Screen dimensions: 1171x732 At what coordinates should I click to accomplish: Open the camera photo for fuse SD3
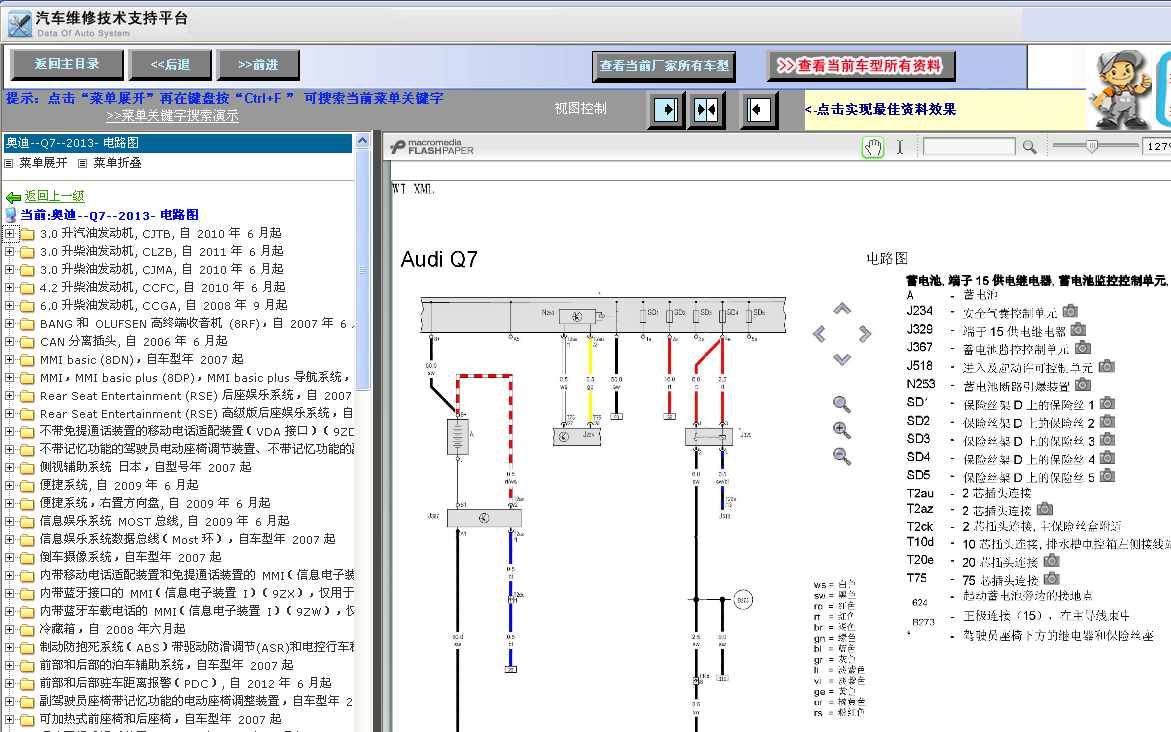[x=1107, y=439]
